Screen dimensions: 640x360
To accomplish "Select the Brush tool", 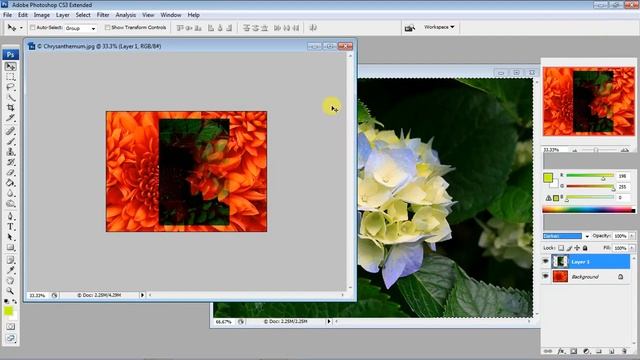I will pyautogui.click(x=11, y=141).
